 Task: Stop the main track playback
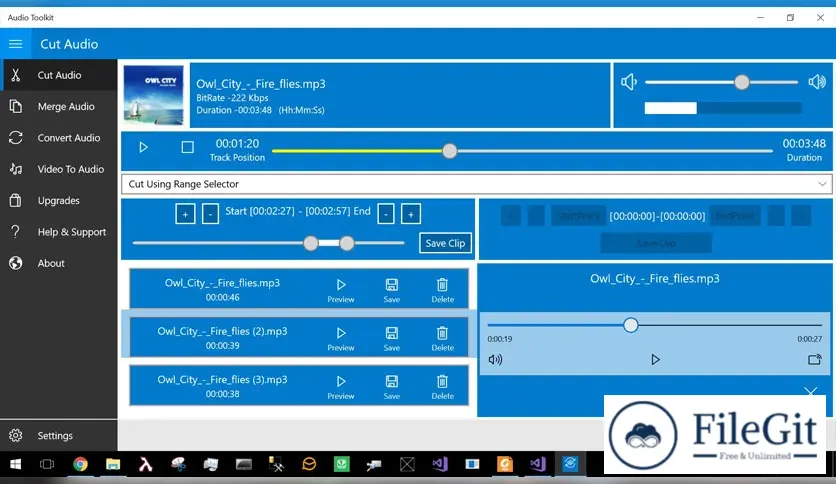click(x=187, y=147)
